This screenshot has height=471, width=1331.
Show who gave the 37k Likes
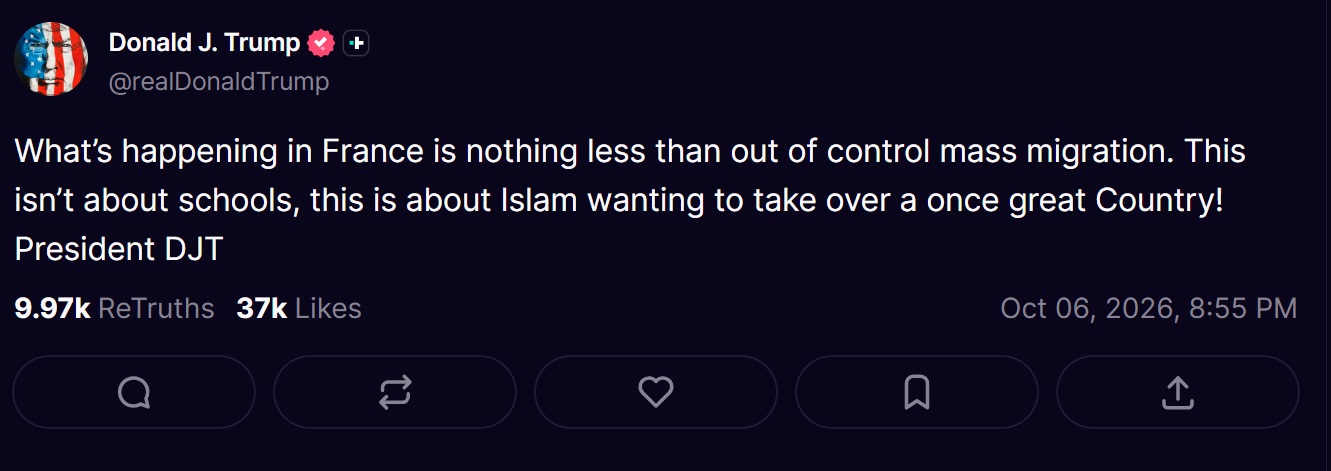point(299,308)
